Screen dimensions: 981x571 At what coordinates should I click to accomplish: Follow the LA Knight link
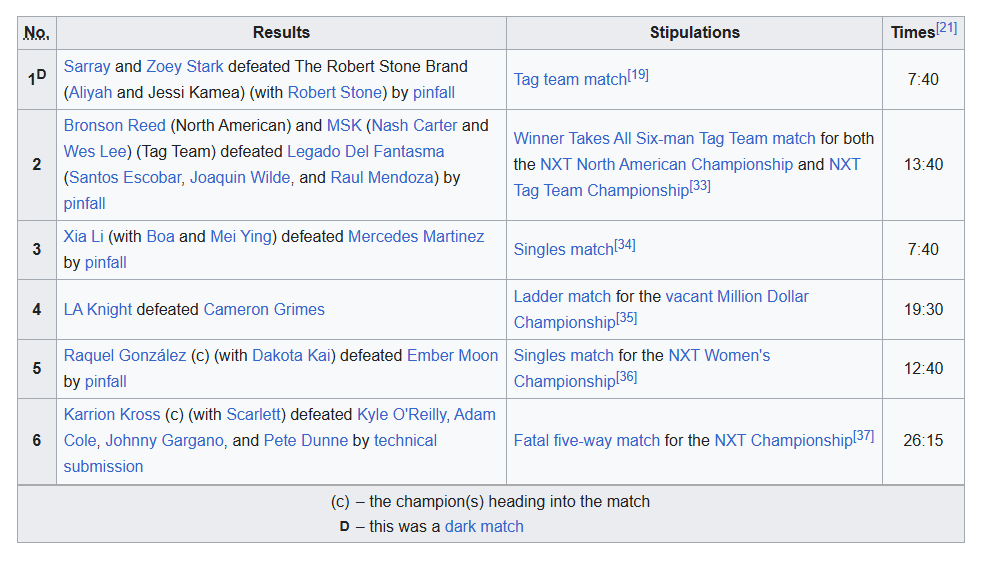(x=98, y=310)
